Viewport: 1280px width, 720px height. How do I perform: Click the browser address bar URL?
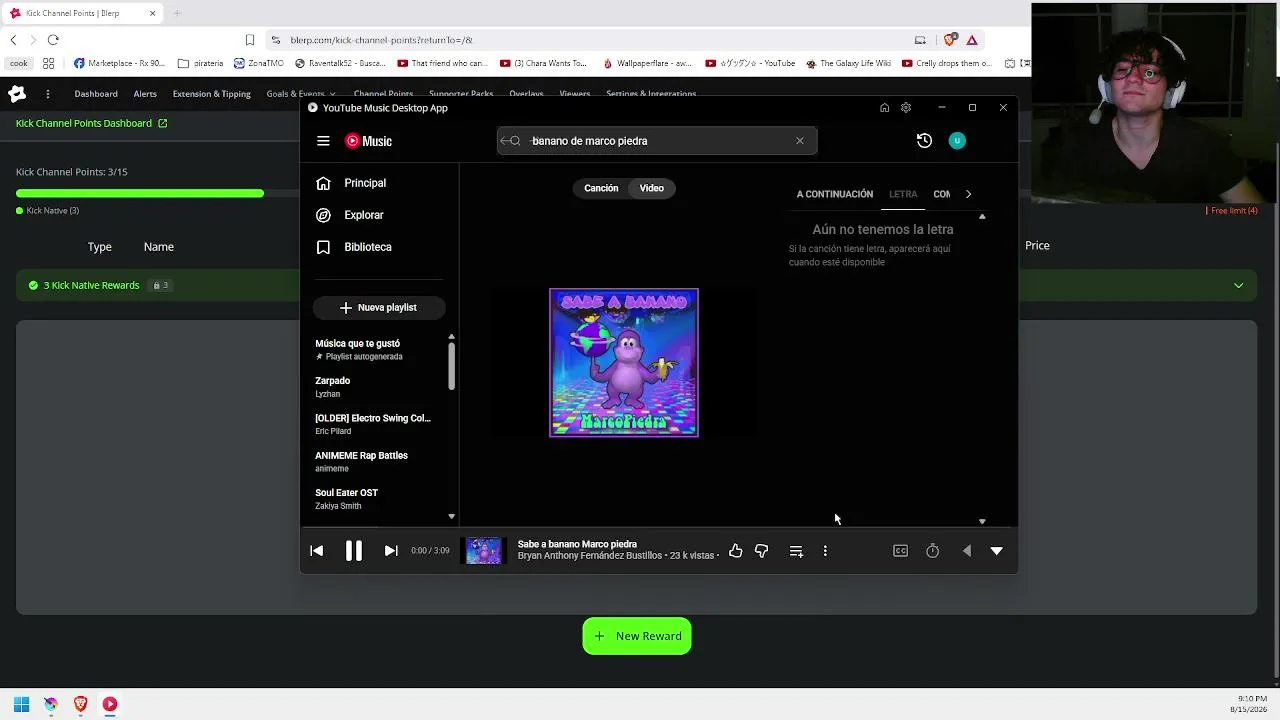(x=381, y=40)
